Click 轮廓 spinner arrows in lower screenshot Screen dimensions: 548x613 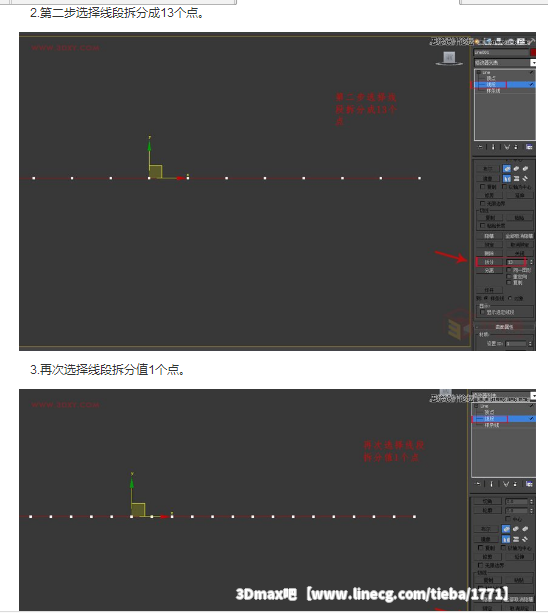(531, 511)
